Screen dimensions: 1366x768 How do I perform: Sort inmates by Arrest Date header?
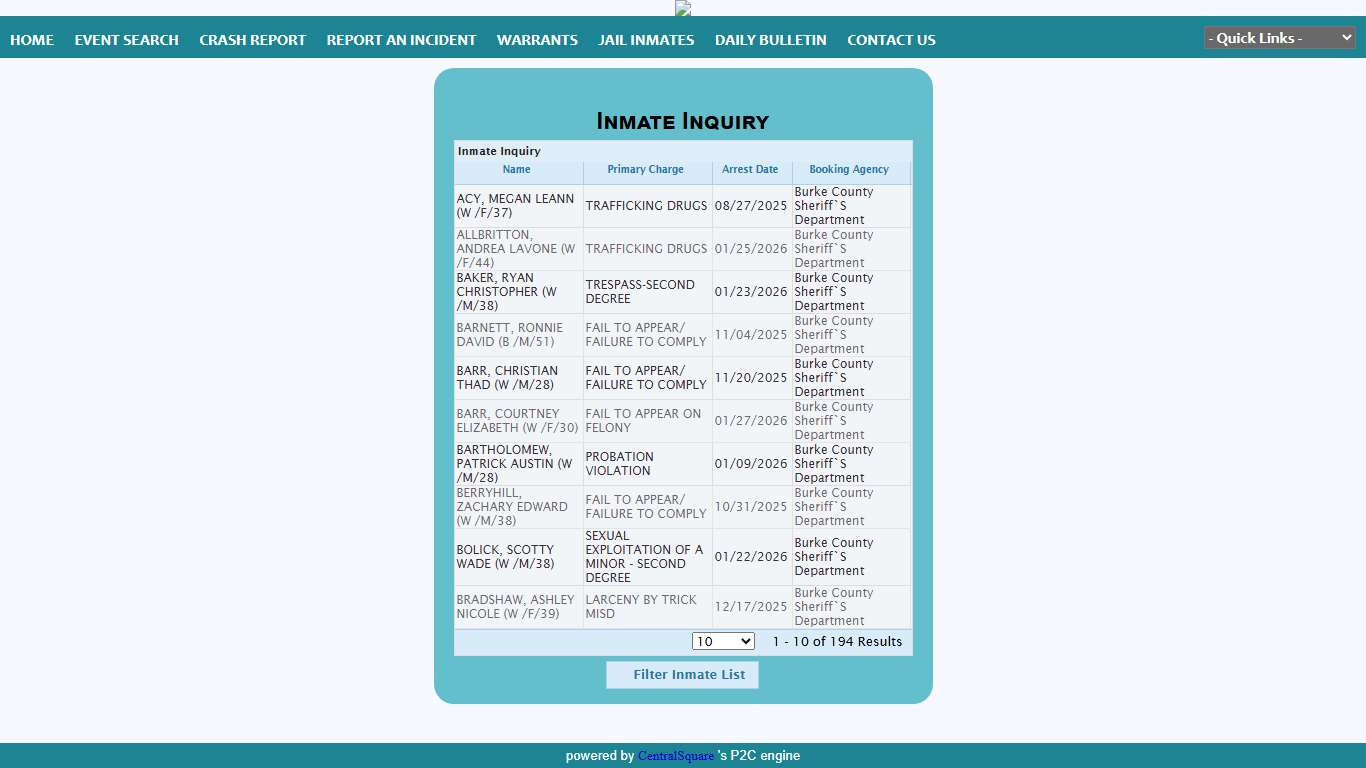click(x=750, y=170)
